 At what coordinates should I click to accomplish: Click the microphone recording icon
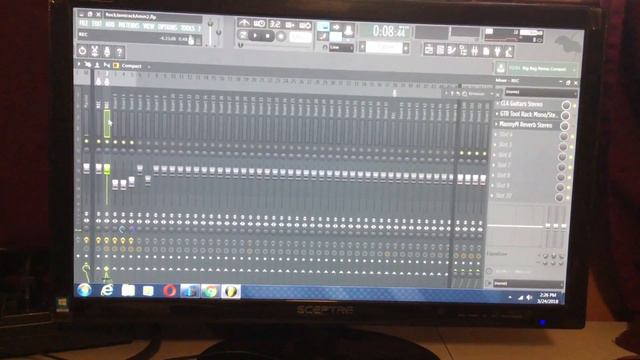[107, 52]
